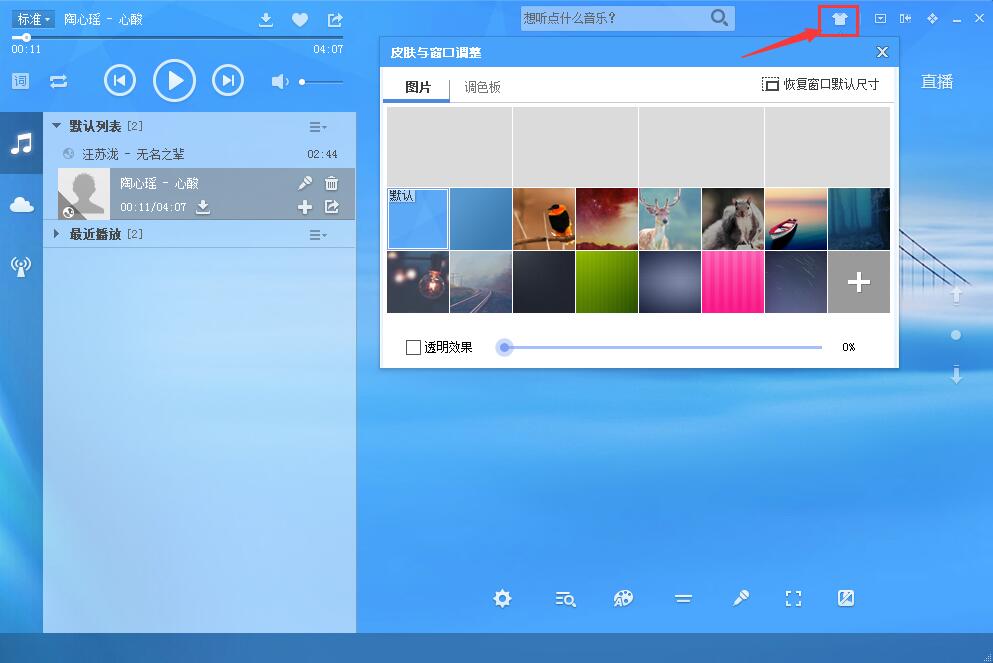
Task: Delete song with the trash icon
Action: coord(332,183)
